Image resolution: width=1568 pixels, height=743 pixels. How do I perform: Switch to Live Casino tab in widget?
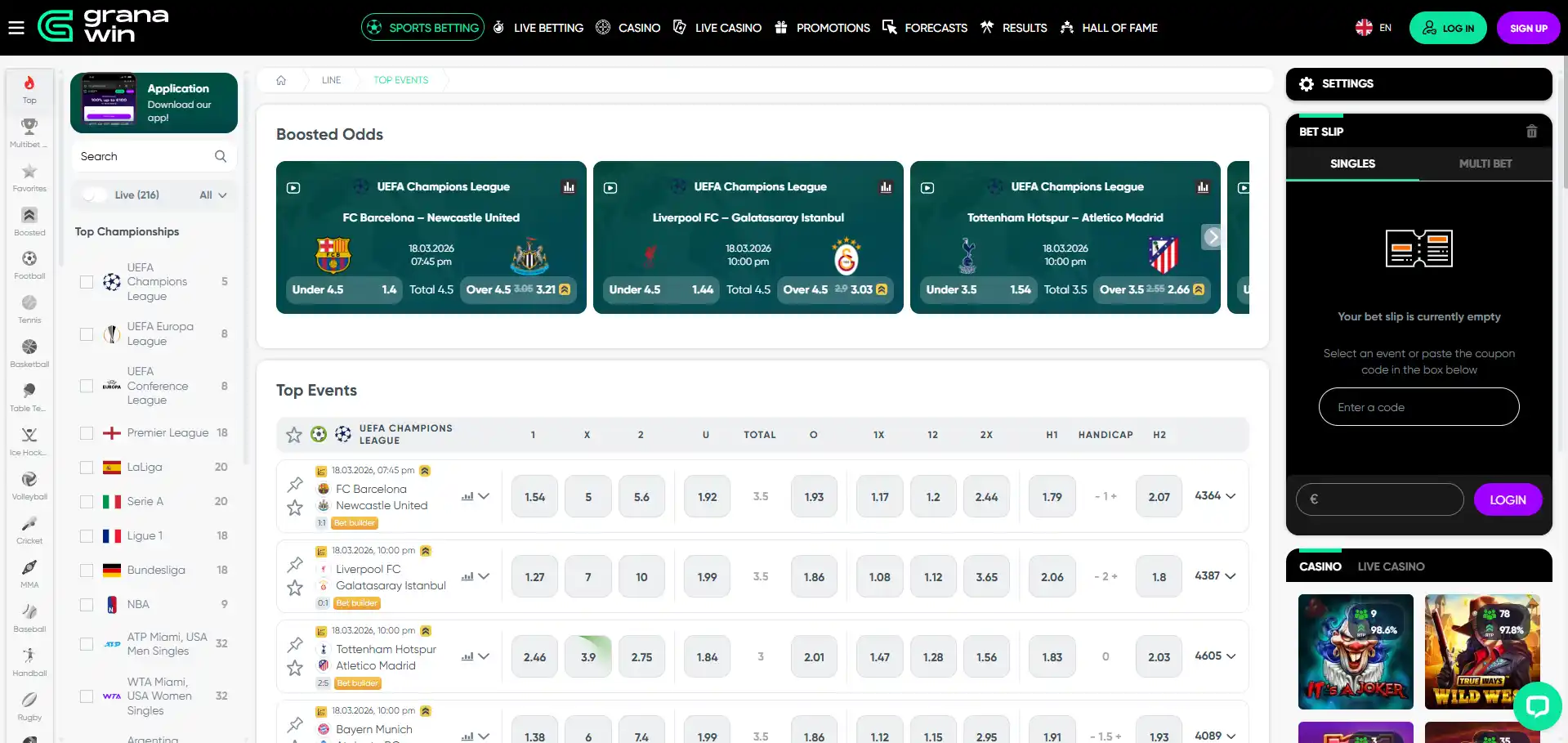pyautogui.click(x=1391, y=566)
